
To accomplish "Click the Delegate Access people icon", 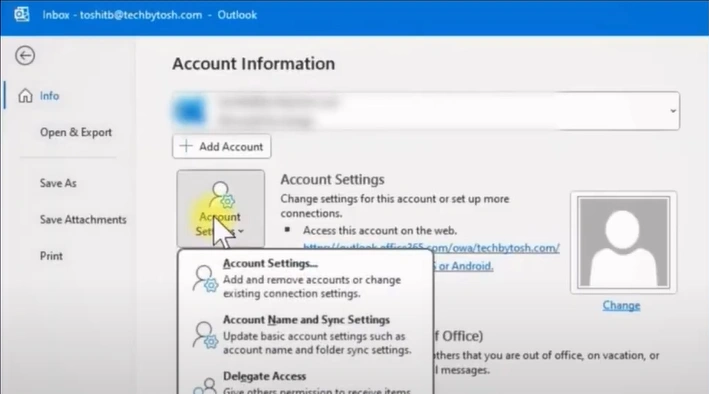I will (205, 386).
